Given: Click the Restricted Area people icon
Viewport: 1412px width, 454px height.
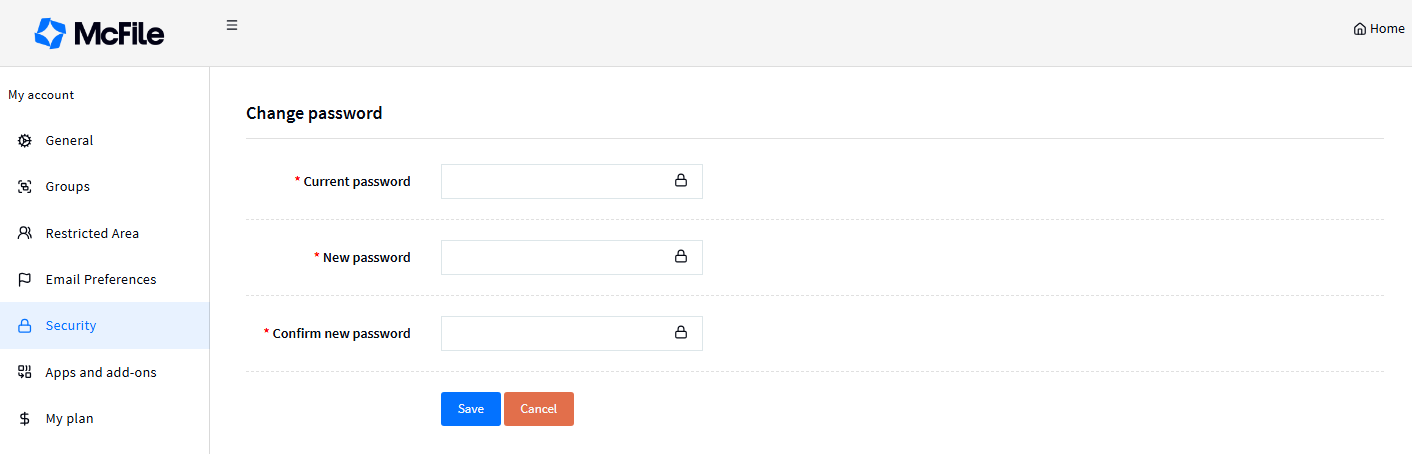Looking at the screenshot, I should point(25,233).
